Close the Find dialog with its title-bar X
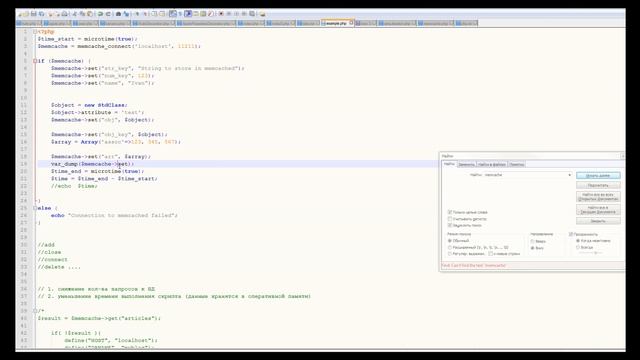Viewport: 640px width, 360px height. [622, 156]
